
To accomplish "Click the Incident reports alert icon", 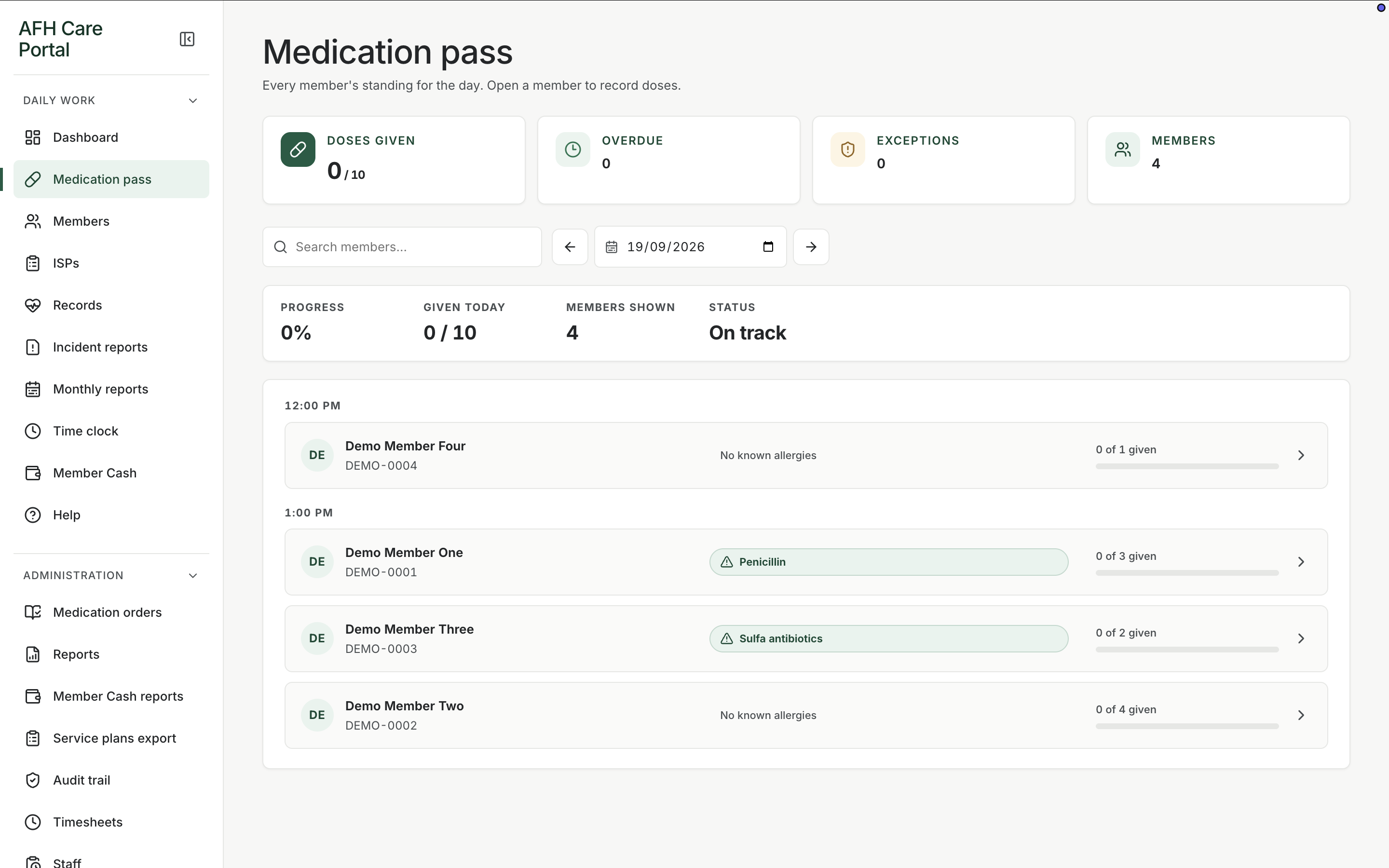I will 33,347.
